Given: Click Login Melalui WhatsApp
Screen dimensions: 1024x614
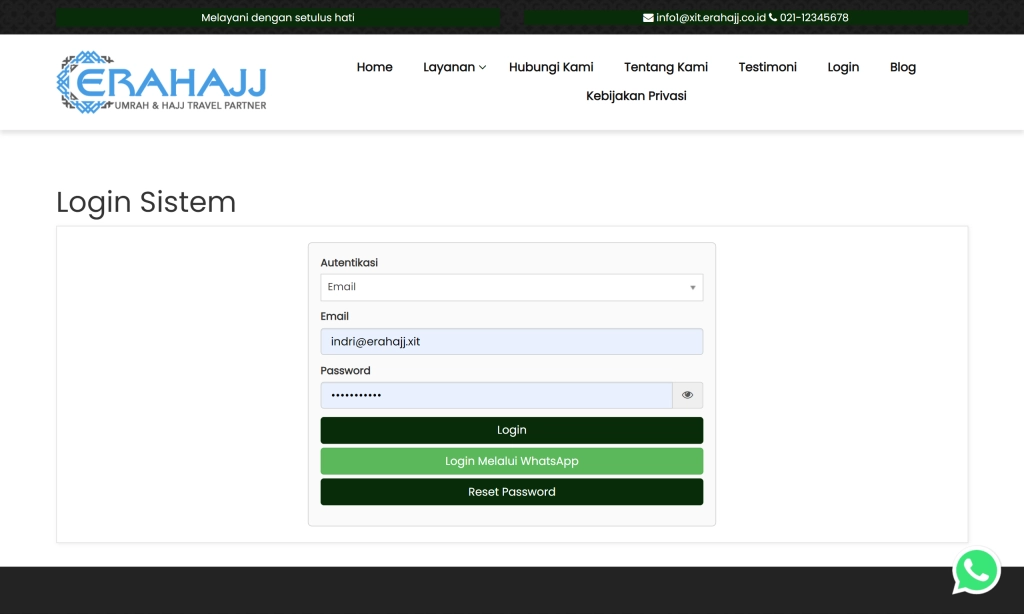Looking at the screenshot, I should pos(511,461).
